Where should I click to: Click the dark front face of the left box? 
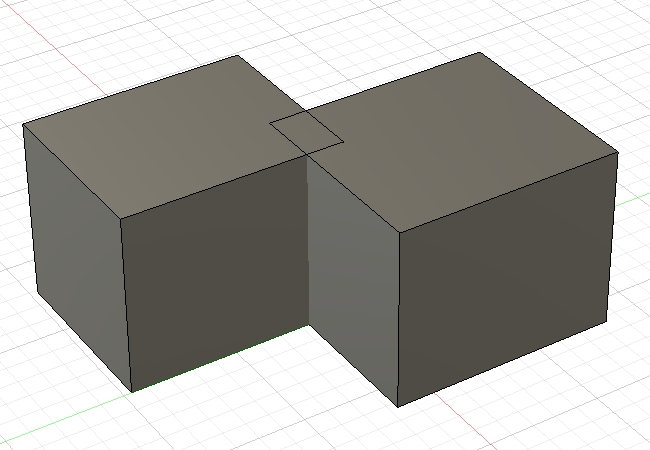(215, 280)
